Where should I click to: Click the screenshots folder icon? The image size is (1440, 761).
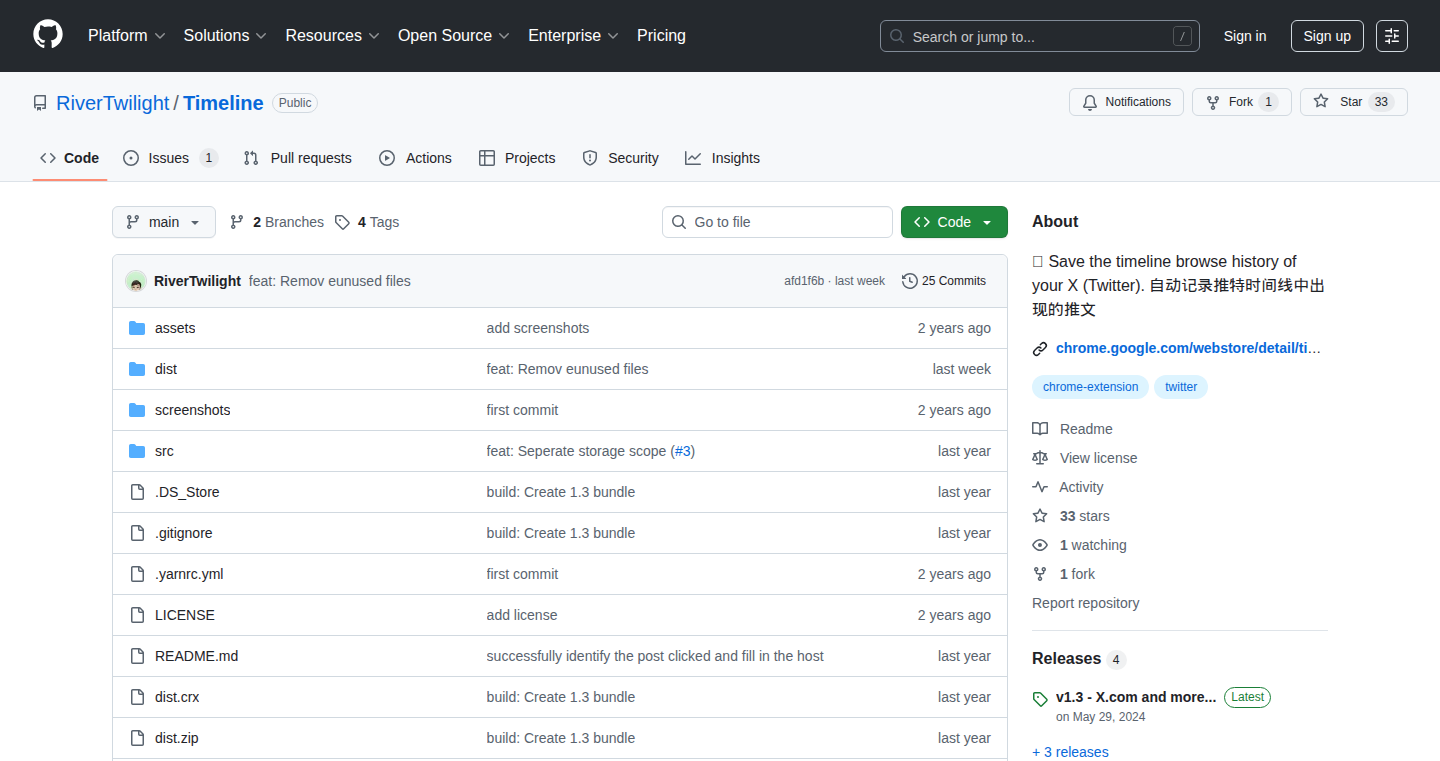[137, 410]
